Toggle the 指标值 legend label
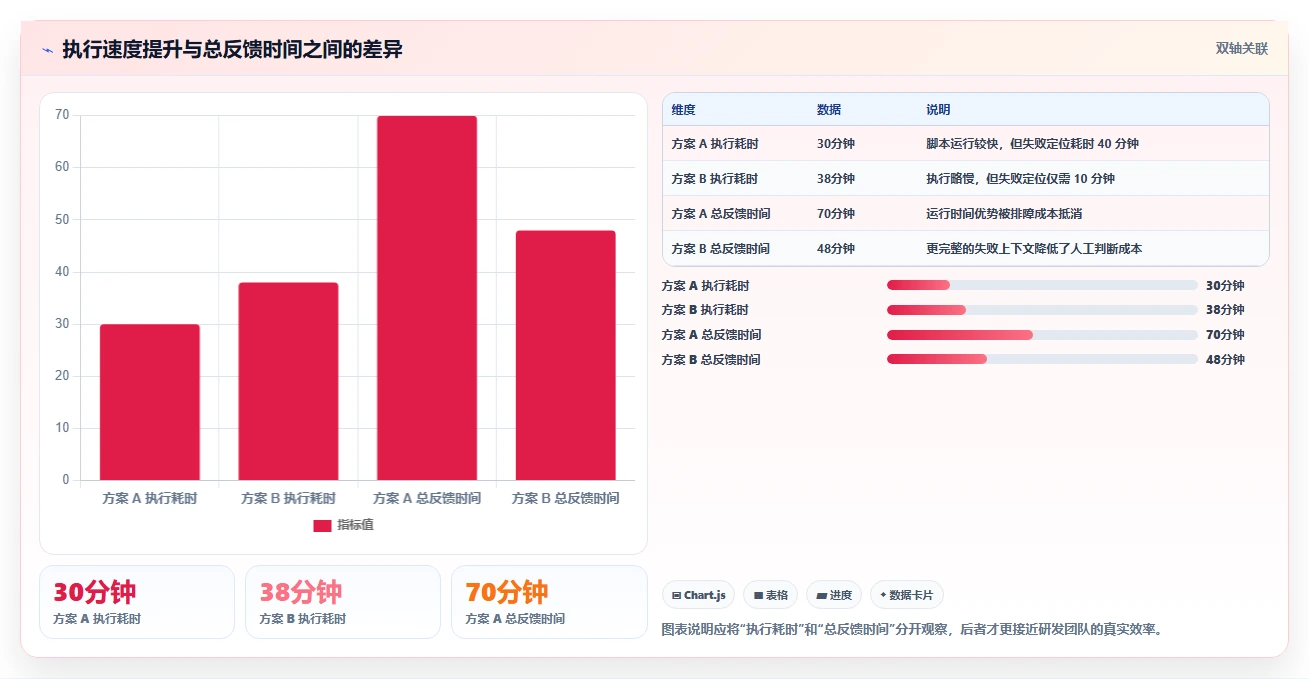 pos(355,525)
